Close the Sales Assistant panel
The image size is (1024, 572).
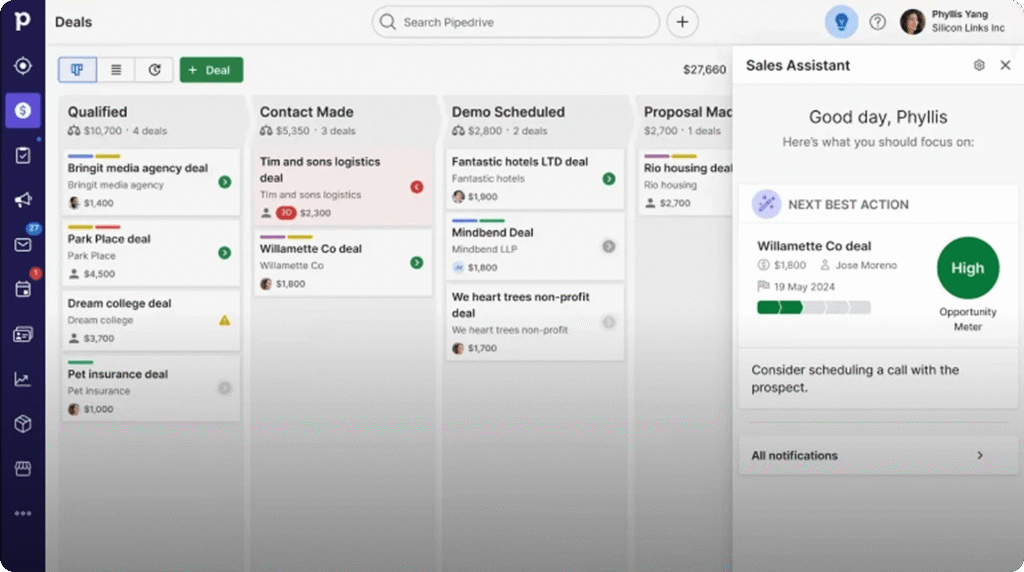tap(1005, 65)
